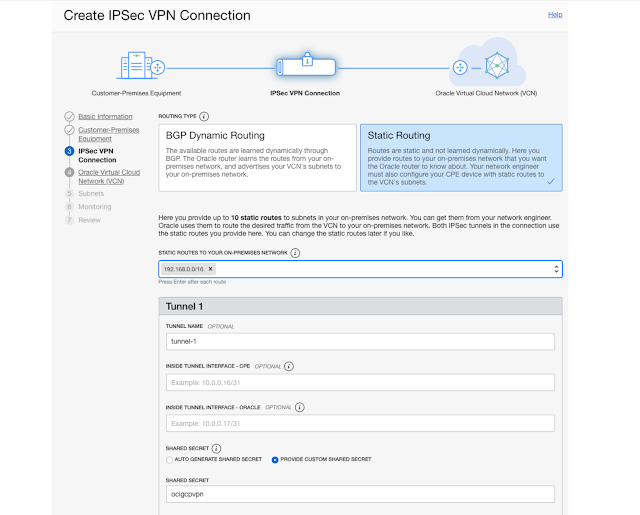Show Inside Tunnel Interface - Oracle info icon
The height and width of the screenshot is (515, 640).
(x=300, y=407)
